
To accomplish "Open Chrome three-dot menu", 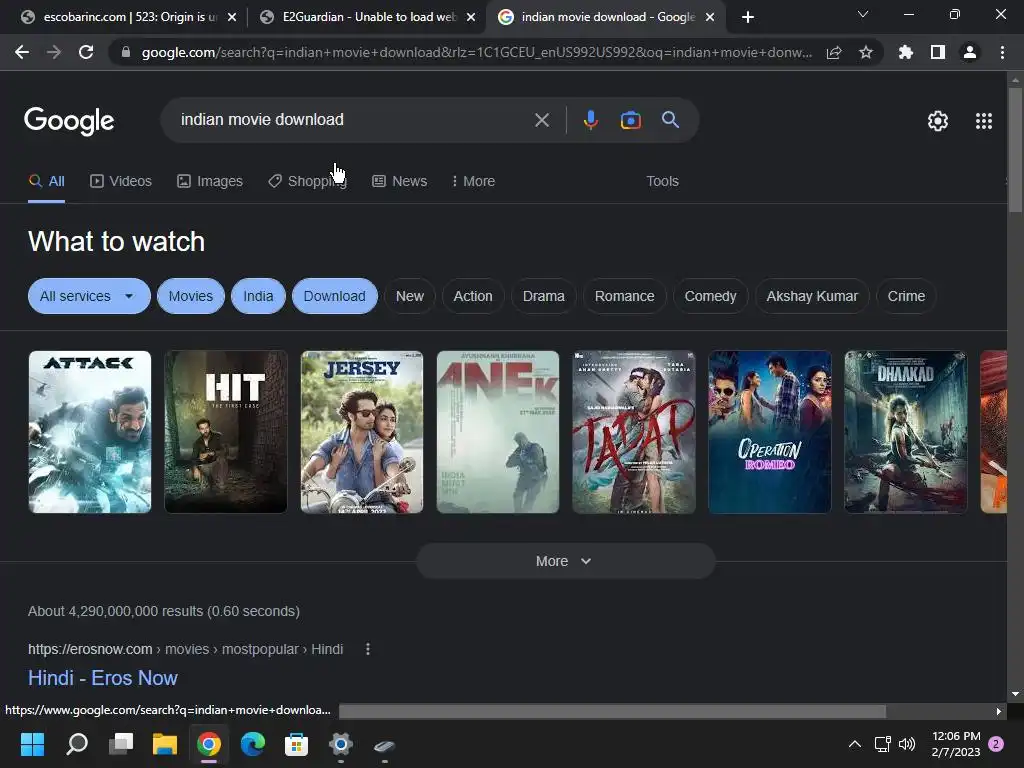I will [1002, 52].
